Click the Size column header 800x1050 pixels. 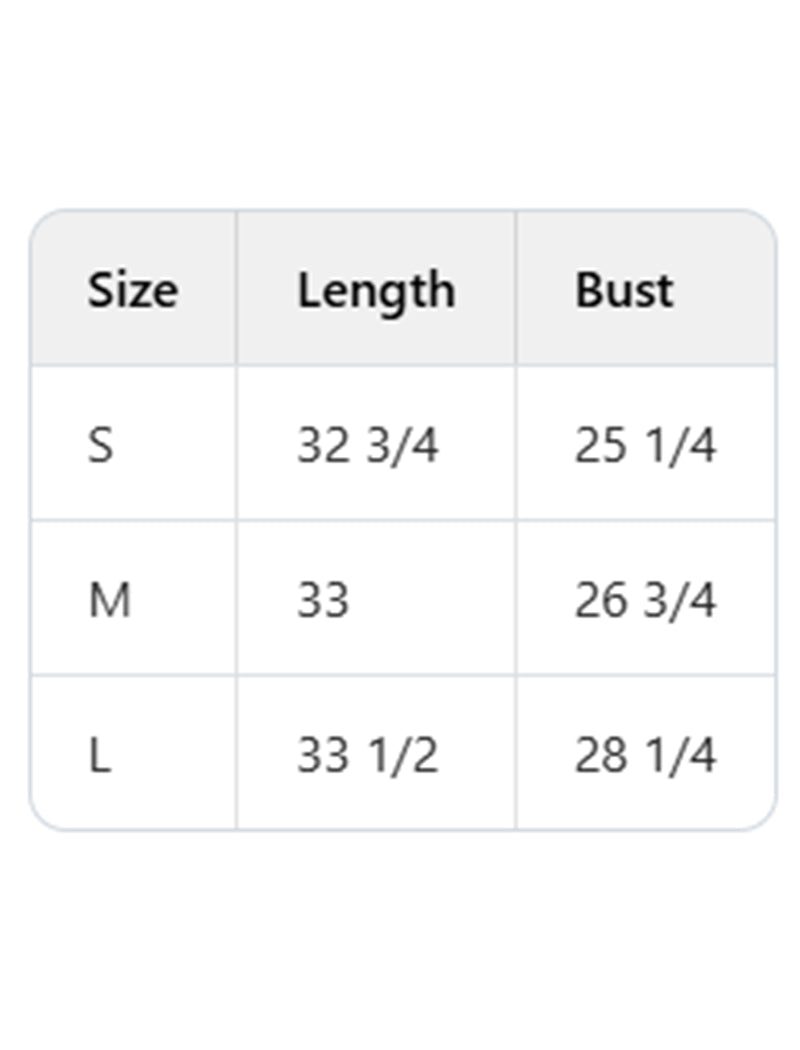132,290
